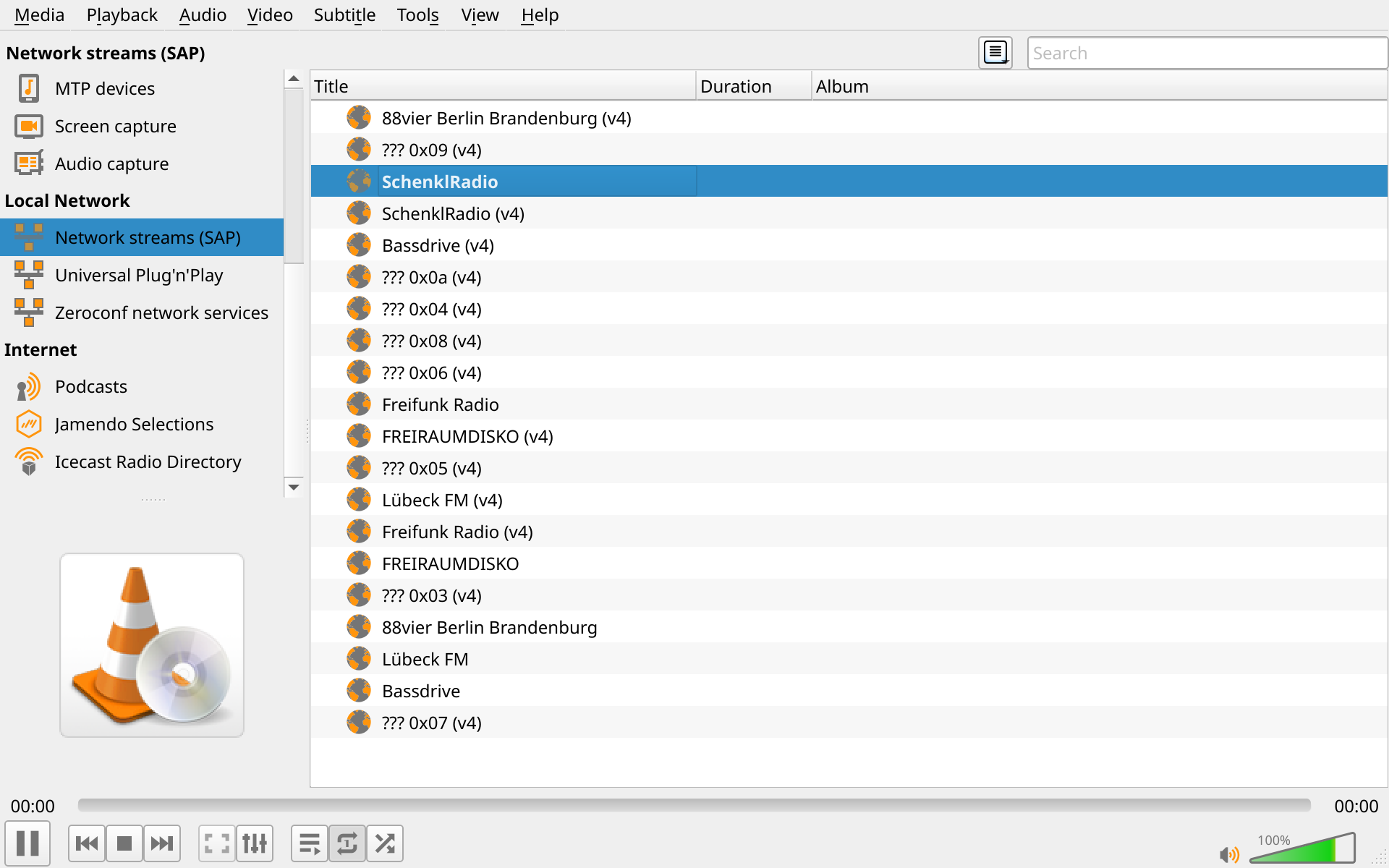1389x868 pixels.
Task: Open the Playback menu
Action: (x=122, y=15)
